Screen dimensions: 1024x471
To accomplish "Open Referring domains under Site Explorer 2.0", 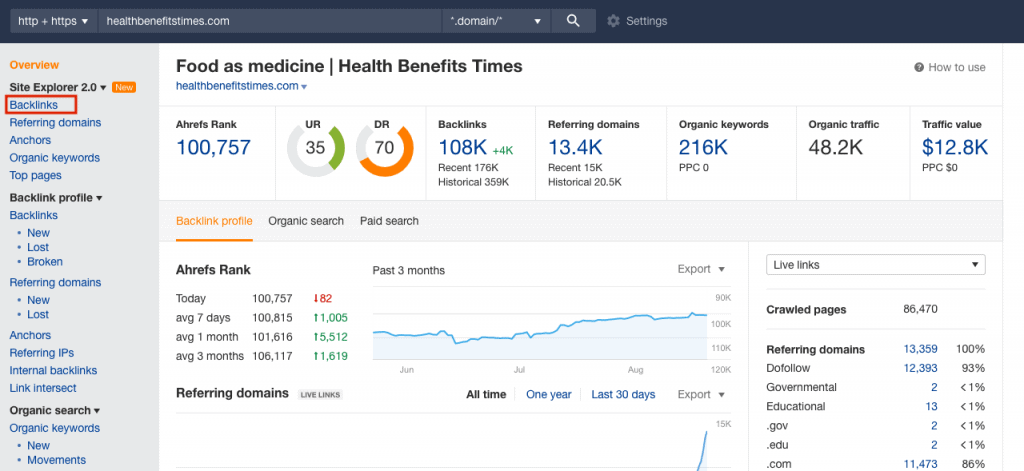I will (55, 122).
